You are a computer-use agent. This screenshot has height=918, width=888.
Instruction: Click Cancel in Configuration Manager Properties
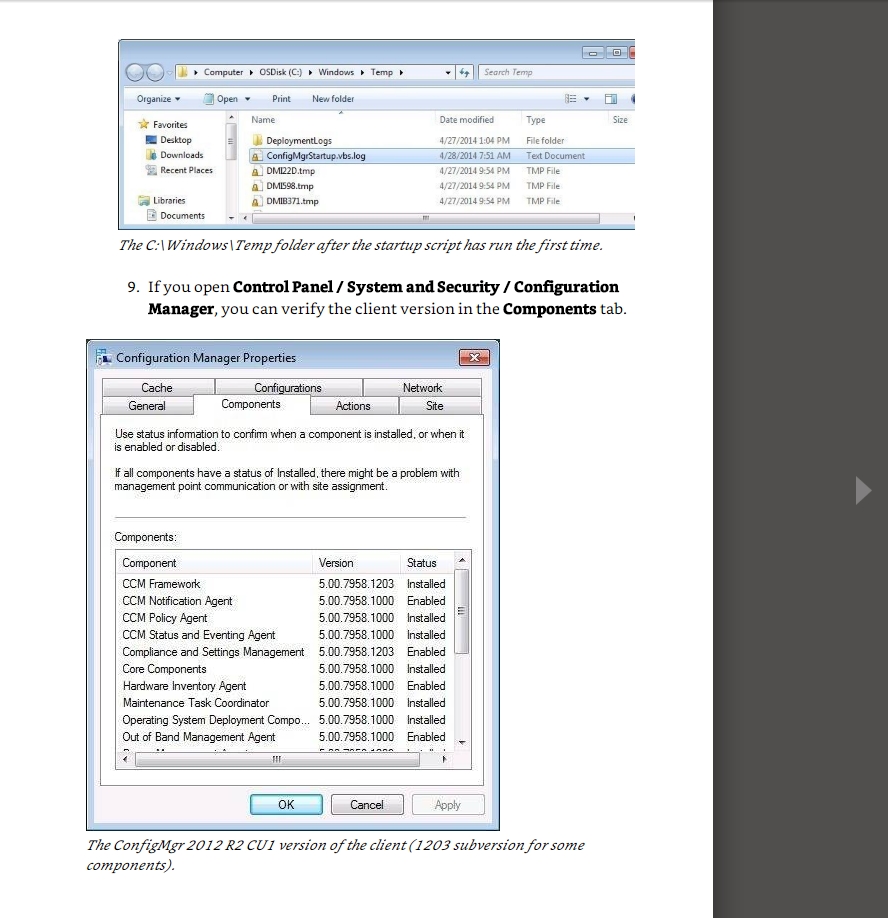click(367, 805)
